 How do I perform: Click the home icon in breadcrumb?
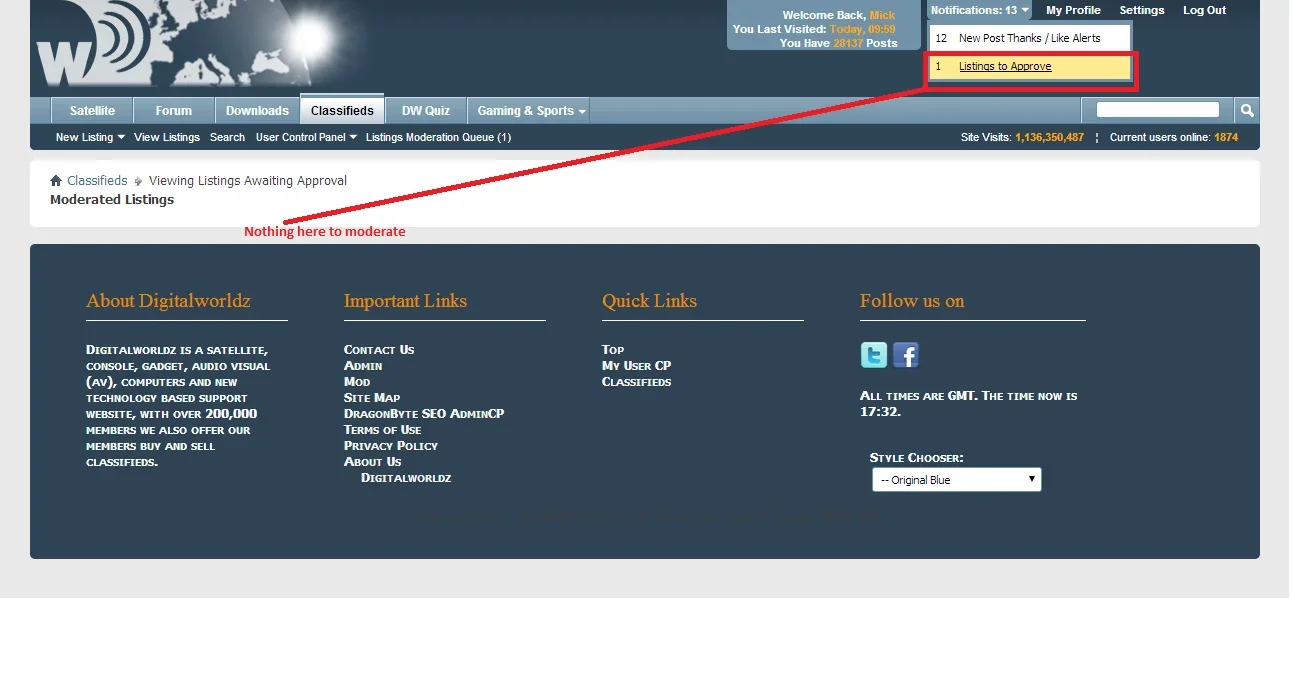tap(56, 181)
